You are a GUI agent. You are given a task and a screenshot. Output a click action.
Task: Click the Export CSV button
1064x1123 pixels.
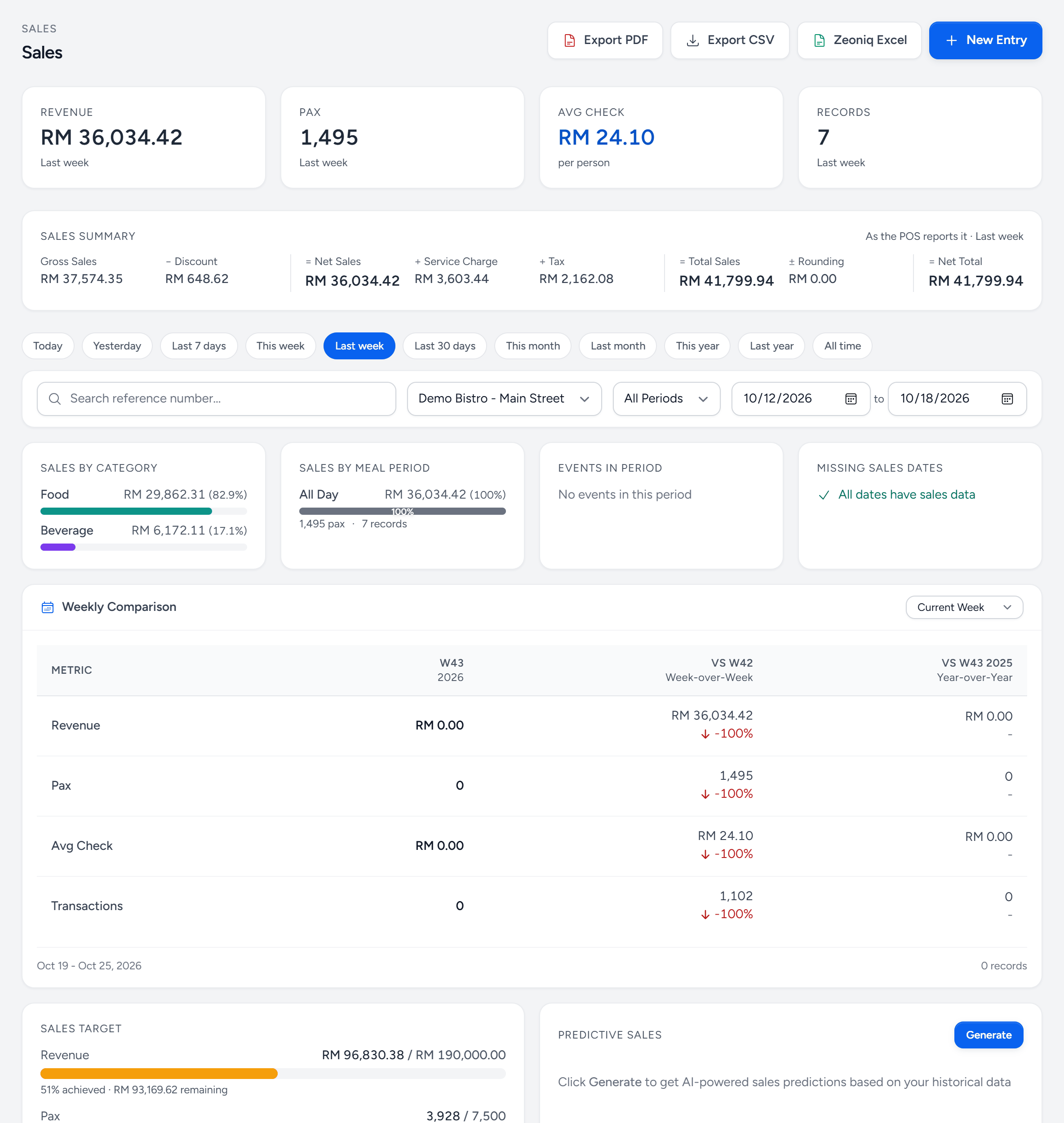point(730,40)
